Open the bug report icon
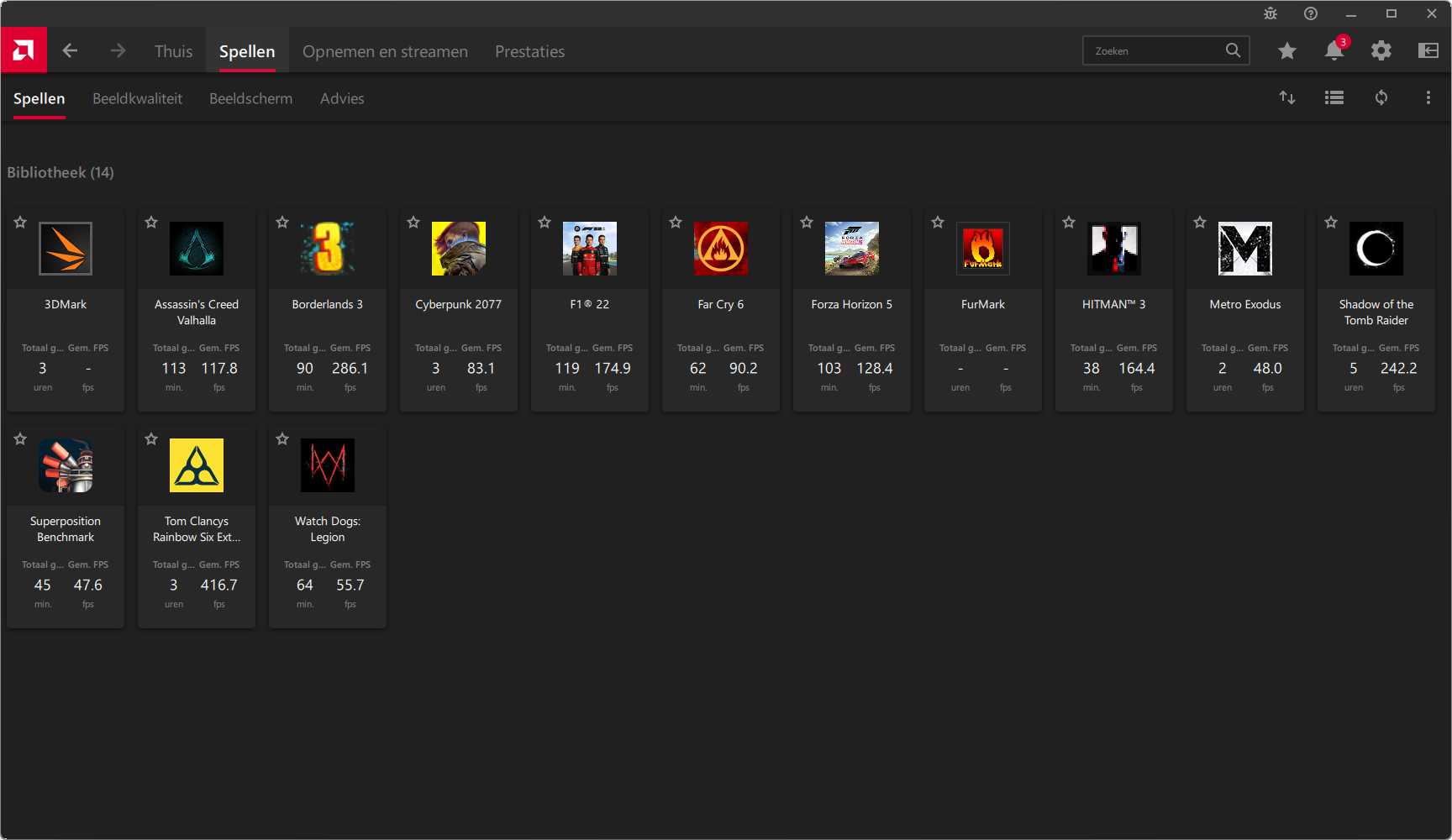 click(x=1270, y=13)
